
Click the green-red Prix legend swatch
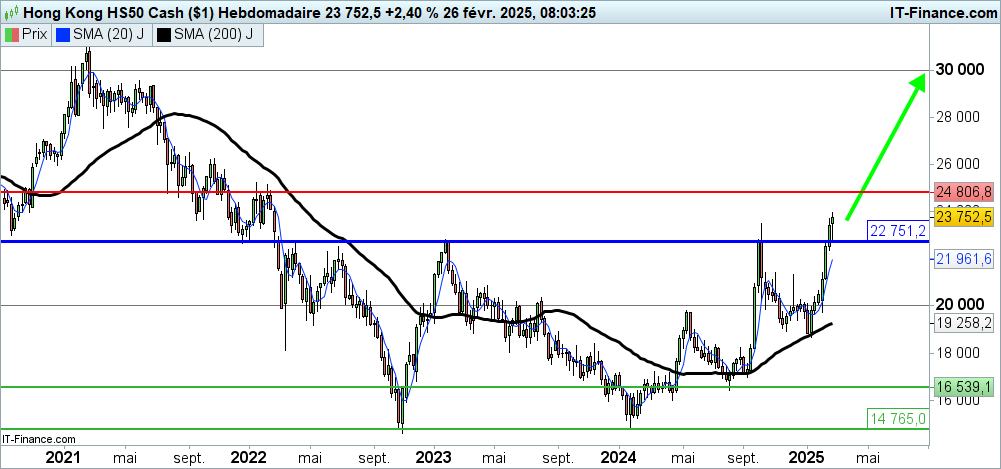coord(12,35)
